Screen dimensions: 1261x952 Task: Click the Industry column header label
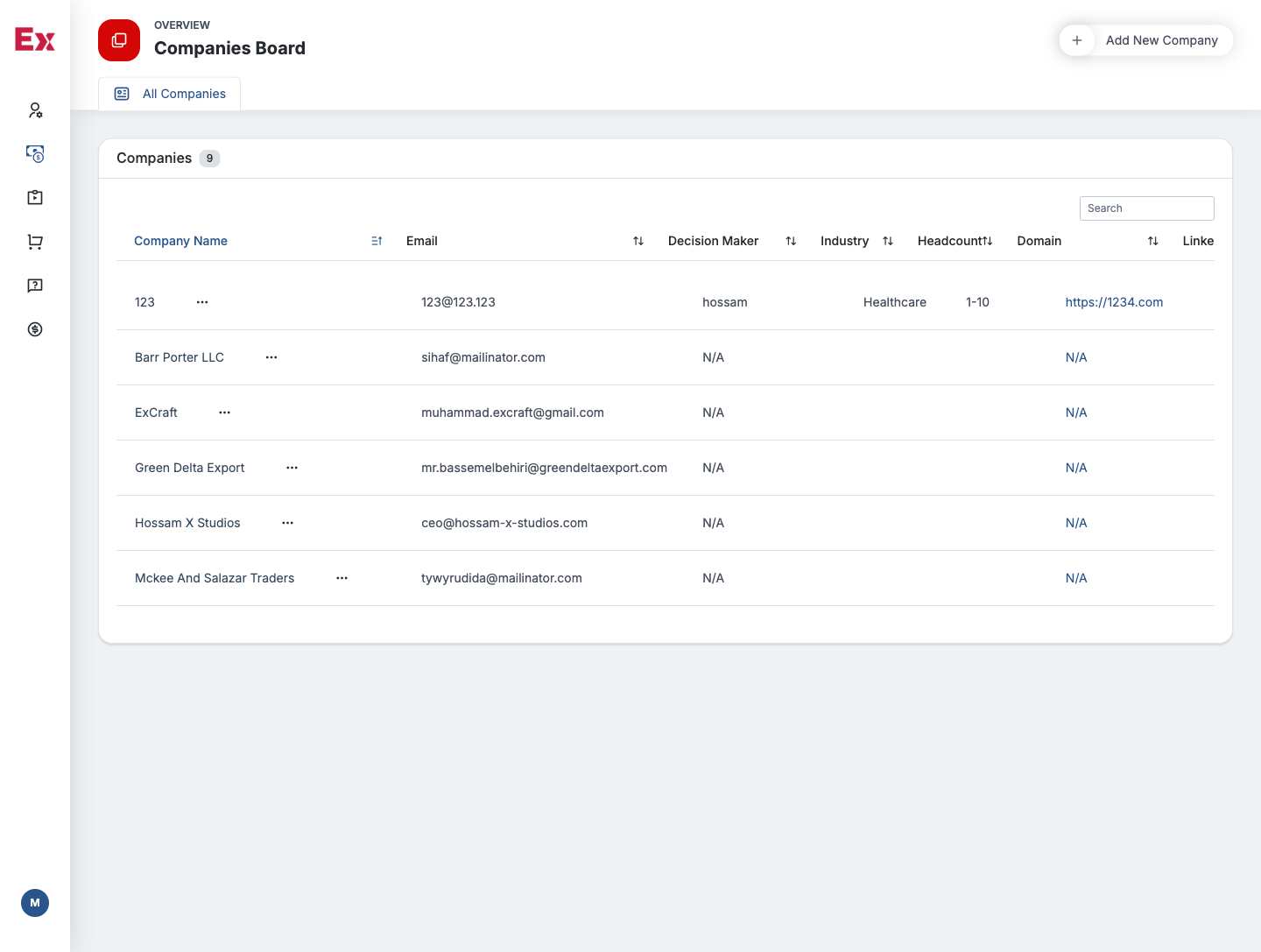coord(844,241)
